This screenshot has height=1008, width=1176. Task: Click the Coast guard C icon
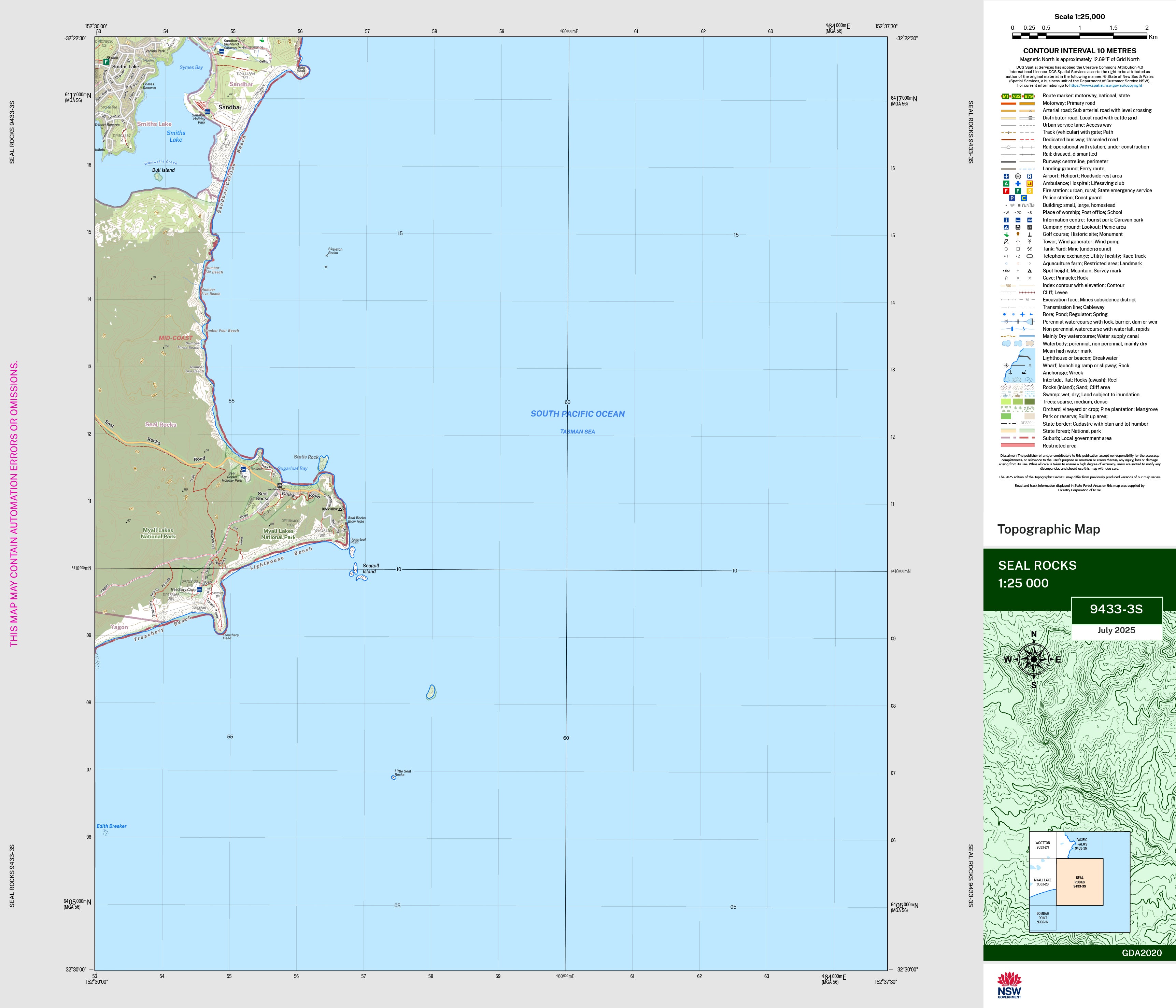[x=1024, y=198]
